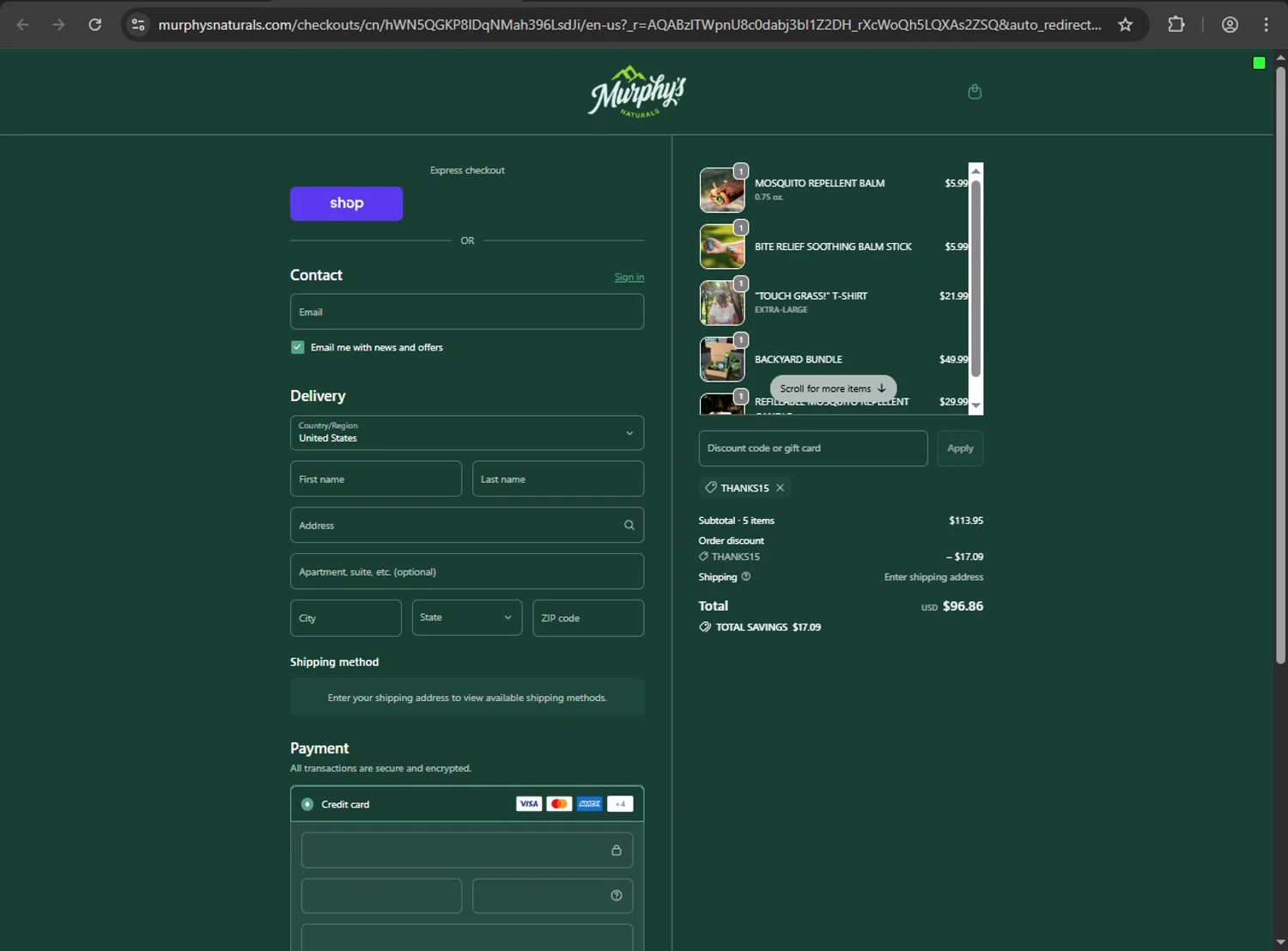
Task: Open the Chrome three-dot menu
Action: [1266, 25]
